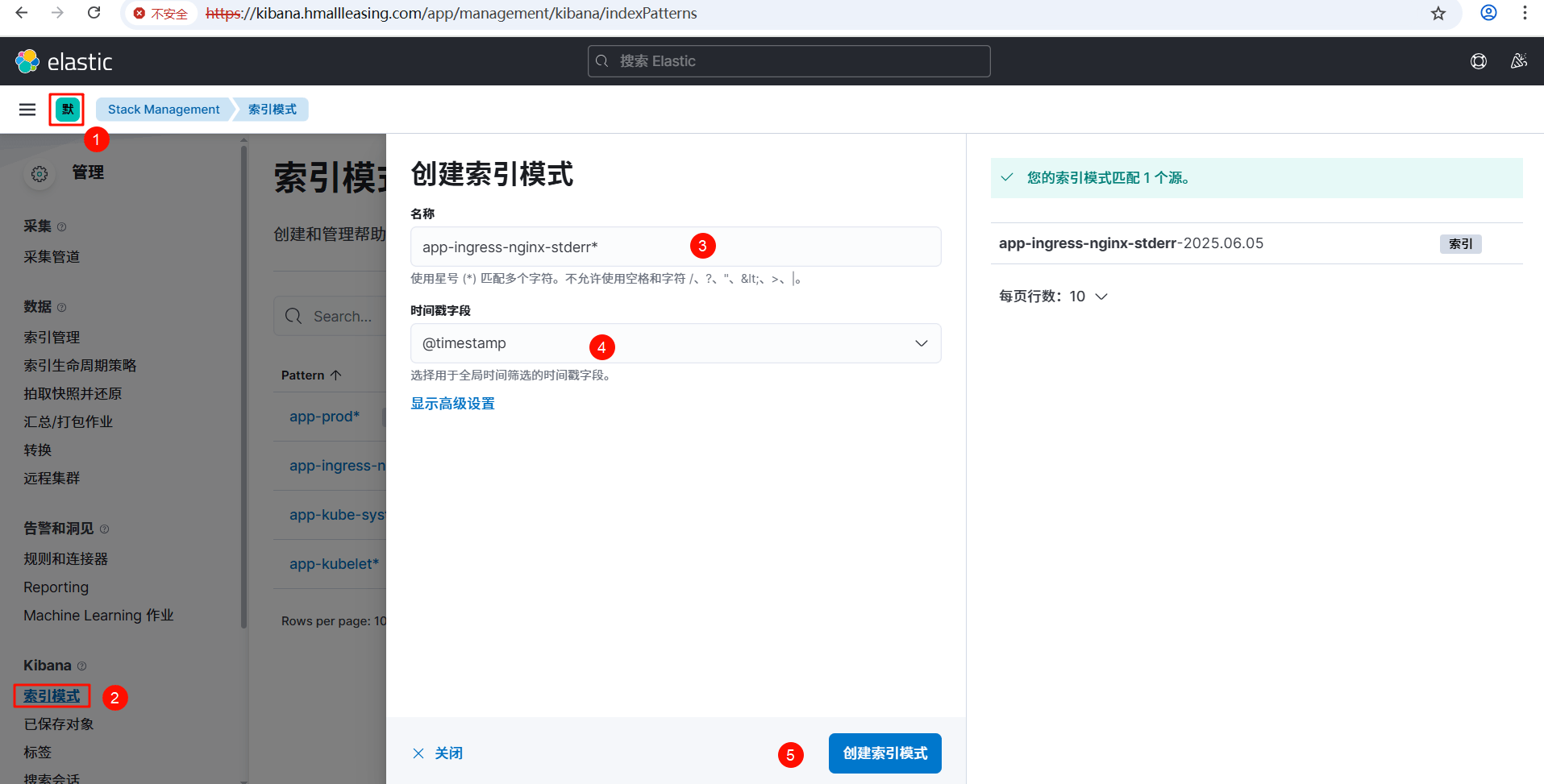Expand the rows per page 10 selector
The width and height of the screenshot is (1544, 784).
coord(1054,297)
